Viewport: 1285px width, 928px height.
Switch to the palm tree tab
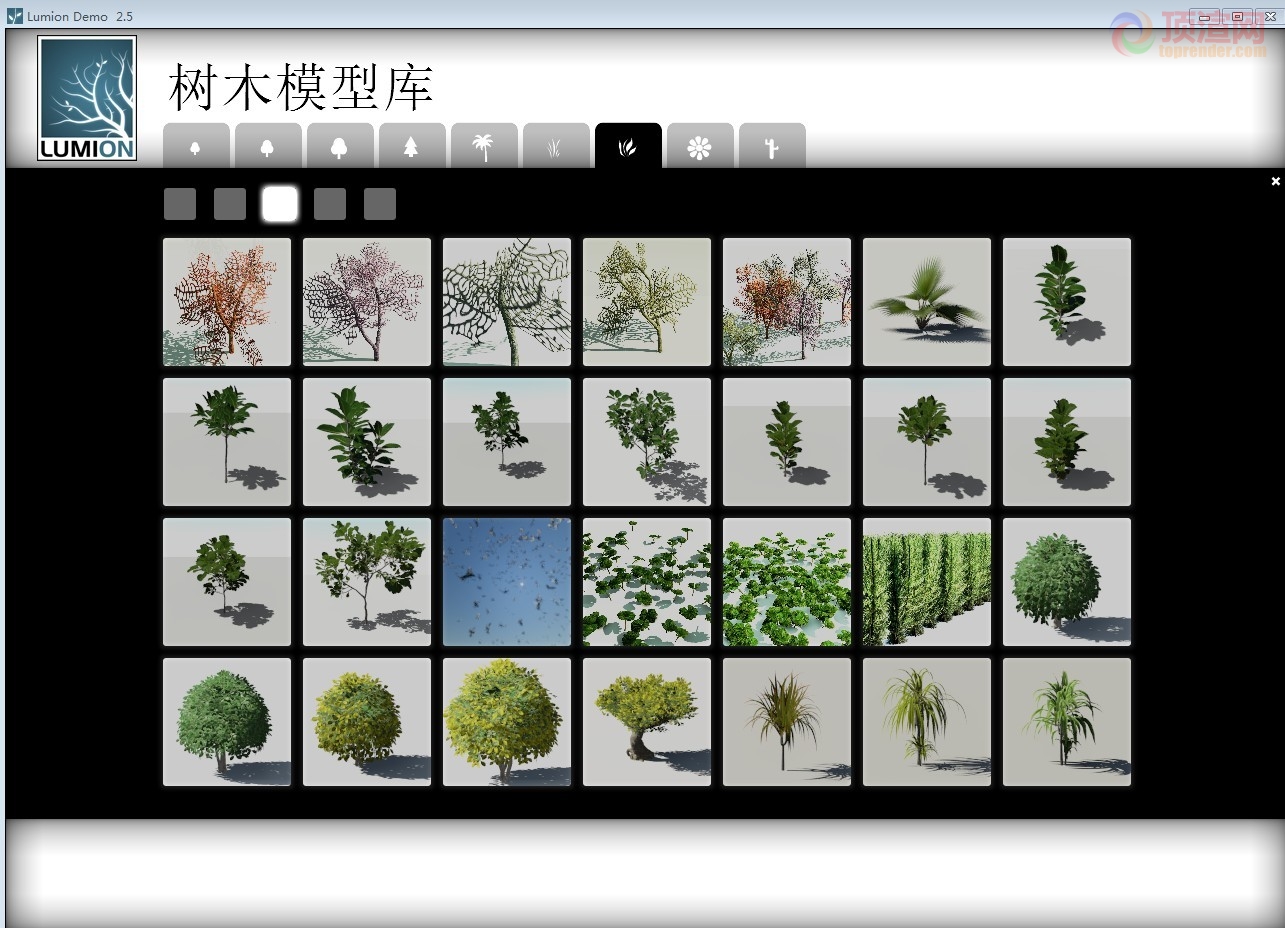[484, 146]
